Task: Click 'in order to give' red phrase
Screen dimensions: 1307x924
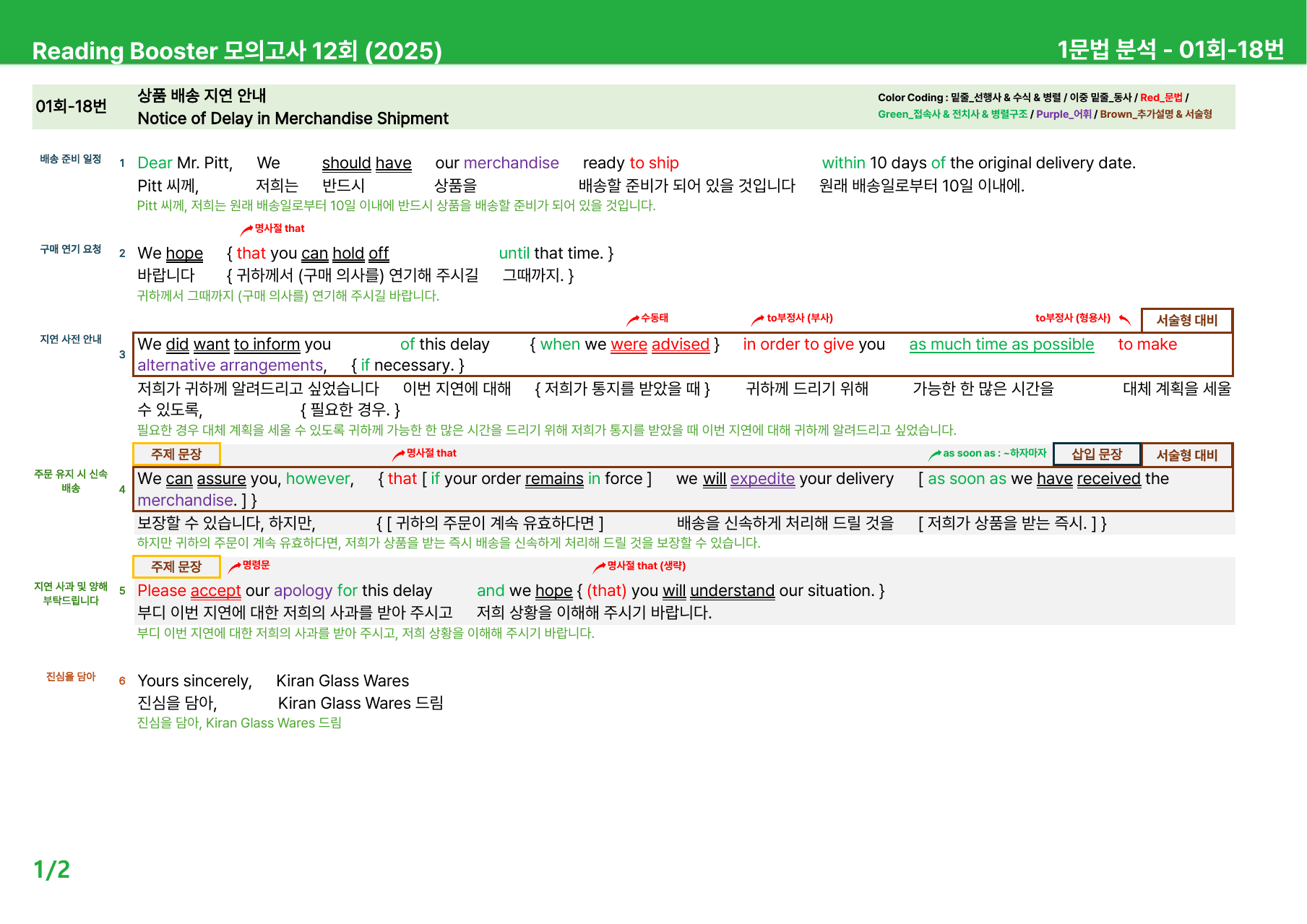Action: pos(798,345)
